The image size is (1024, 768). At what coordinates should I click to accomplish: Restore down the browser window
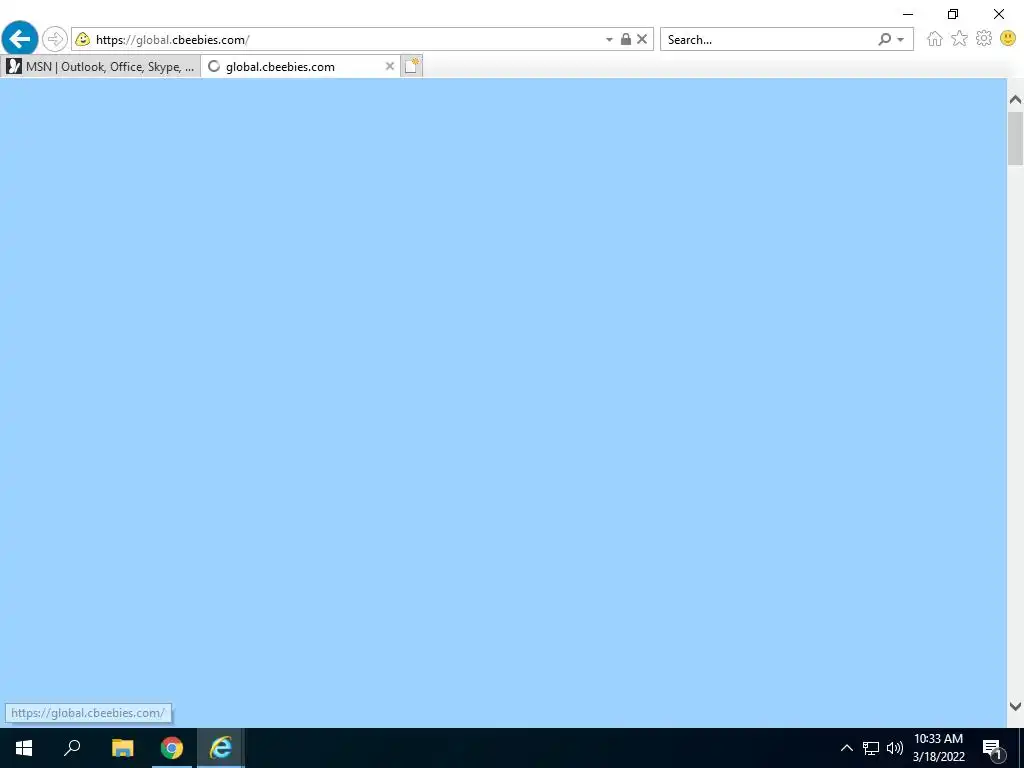(953, 14)
